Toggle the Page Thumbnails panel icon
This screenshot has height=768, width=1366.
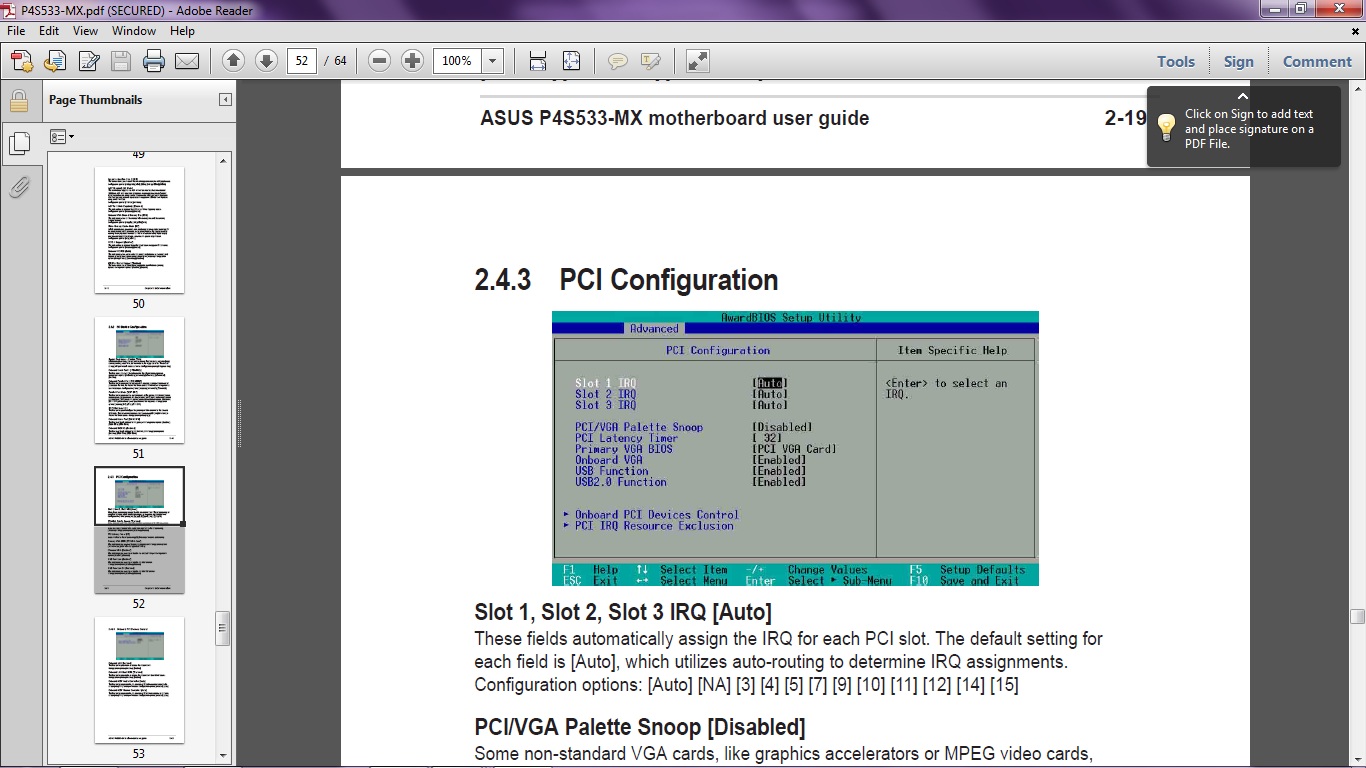point(18,145)
